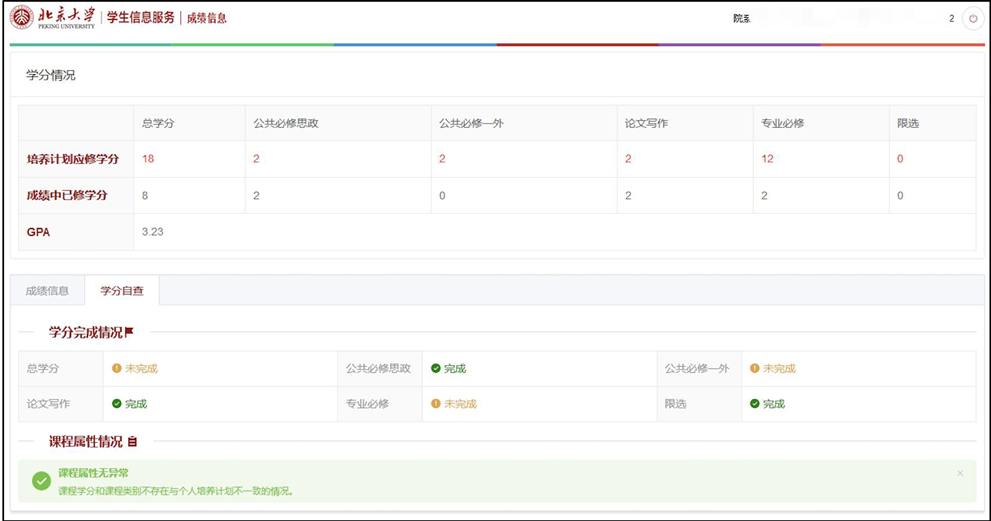
Task: Click the required total credits value 18
Action: pyautogui.click(x=148, y=159)
